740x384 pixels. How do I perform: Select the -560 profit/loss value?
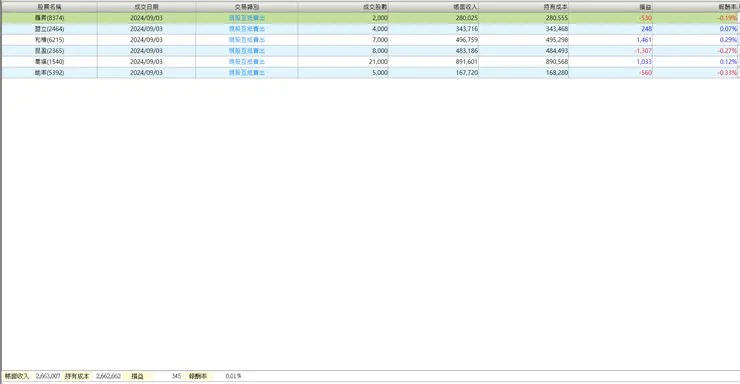tap(645, 73)
